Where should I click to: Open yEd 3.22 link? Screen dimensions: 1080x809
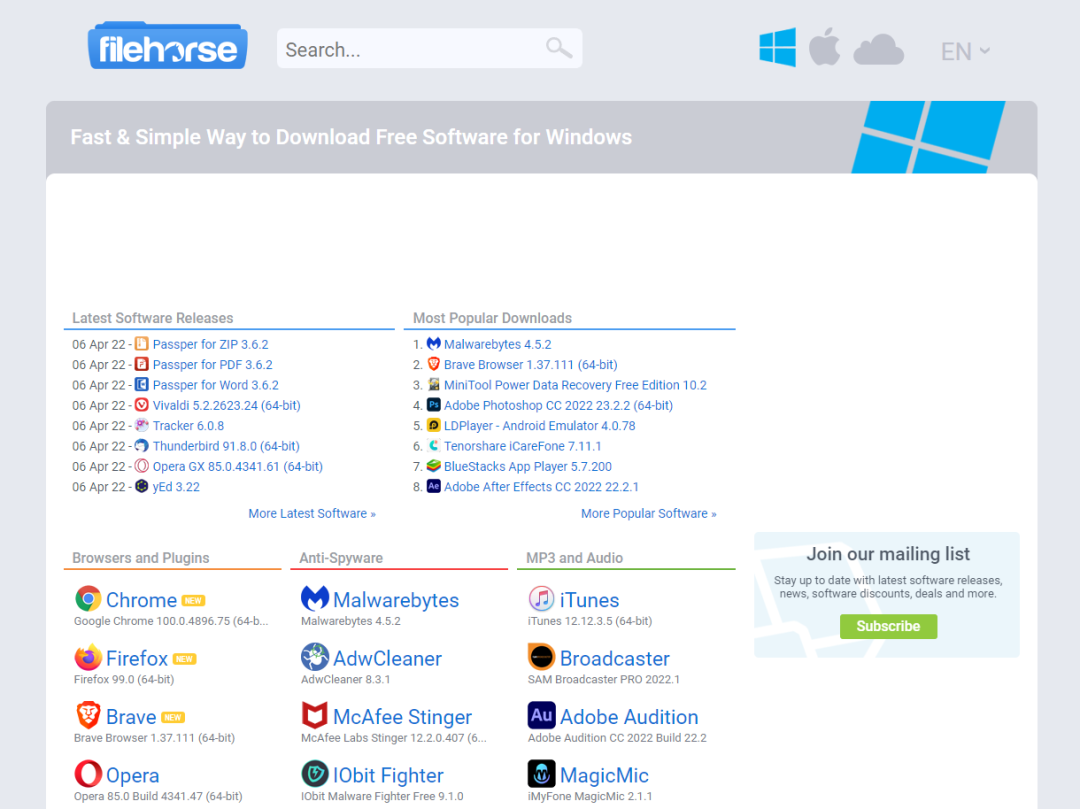click(x=176, y=487)
